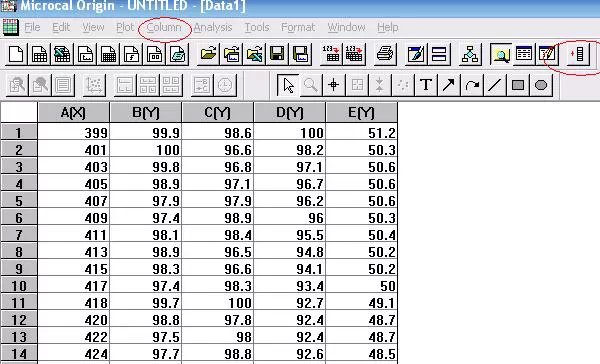Viewport: 600px width, 364px height.
Task: Click the Open folder icon
Action: point(208,54)
